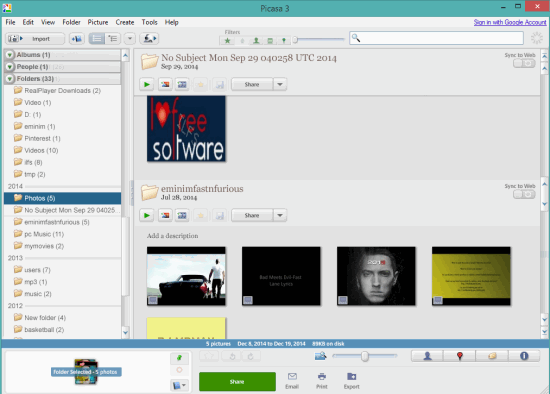Star photos in No Subject folder
550x394 pixels.
tap(200, 84)
